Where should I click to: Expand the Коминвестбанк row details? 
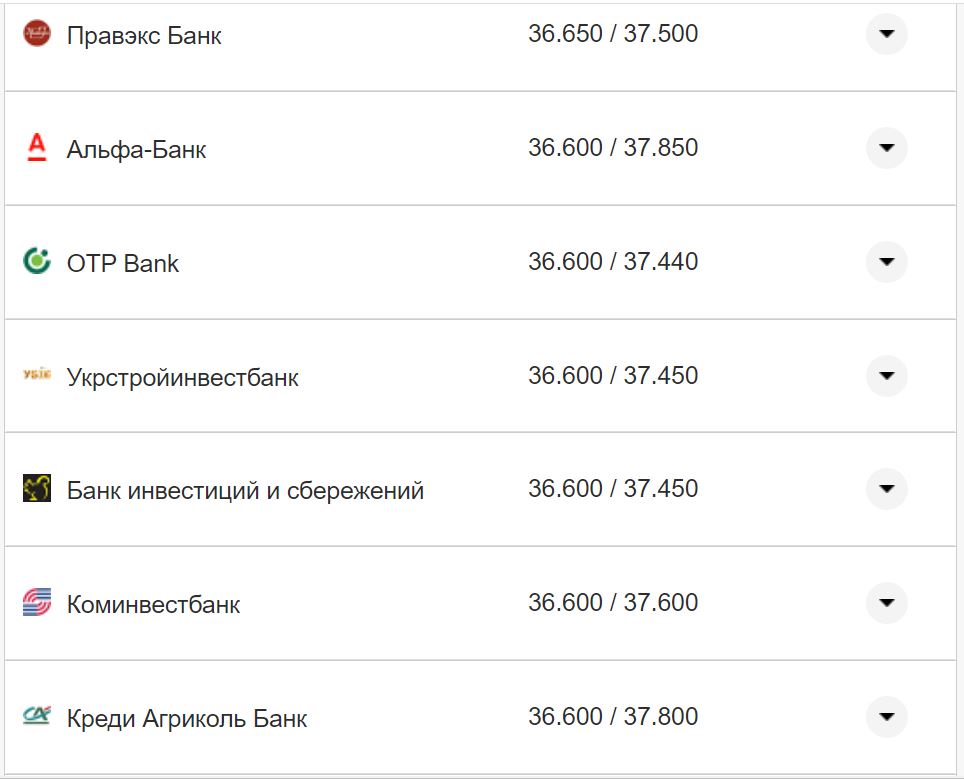[x=886, y=603]
